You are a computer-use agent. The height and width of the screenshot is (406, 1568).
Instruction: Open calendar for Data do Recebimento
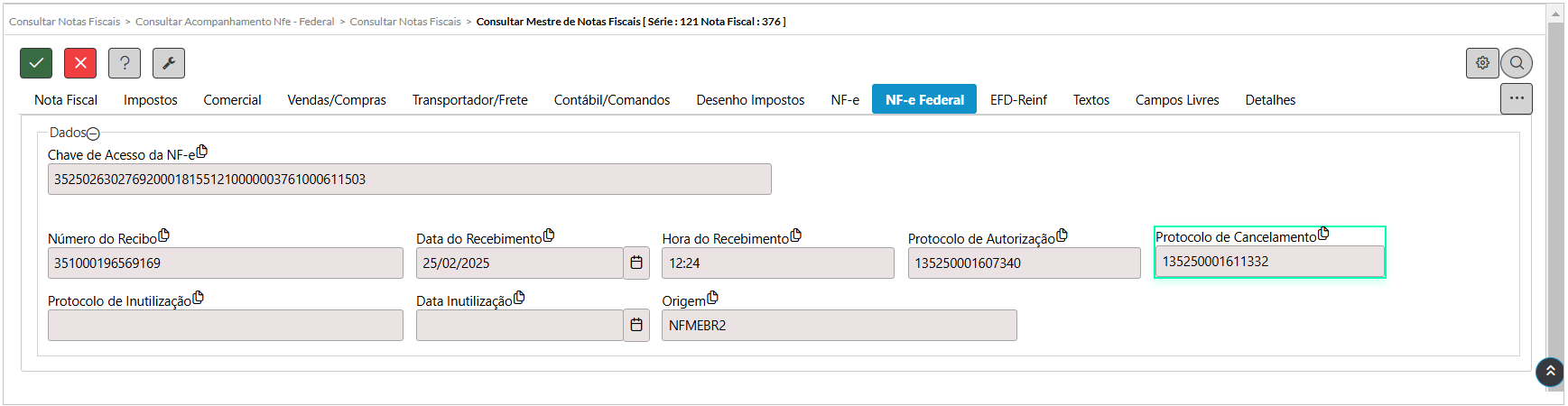pos(636,263)
